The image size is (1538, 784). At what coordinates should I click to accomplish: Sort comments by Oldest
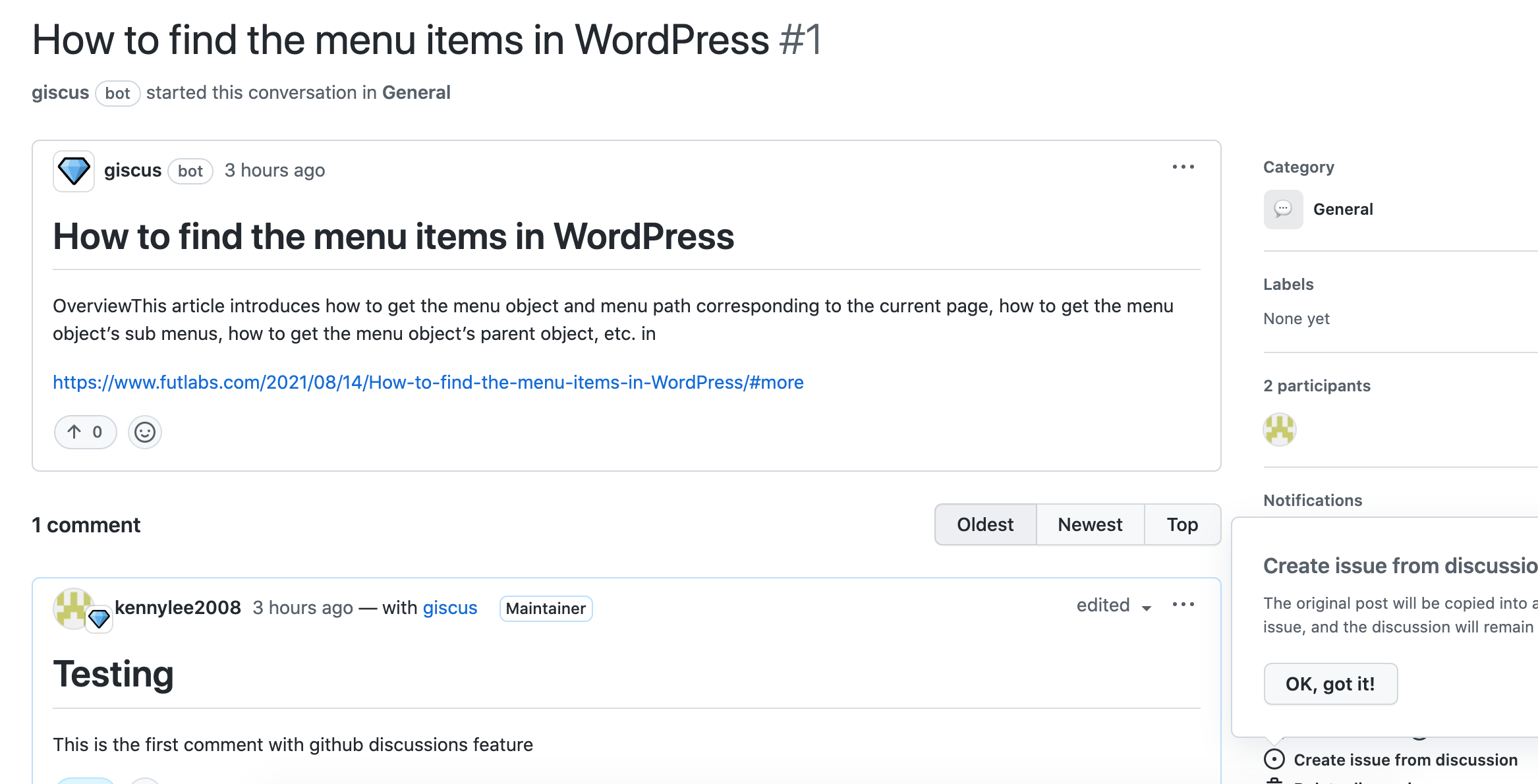pyautogui.click(x=985, y=524)
